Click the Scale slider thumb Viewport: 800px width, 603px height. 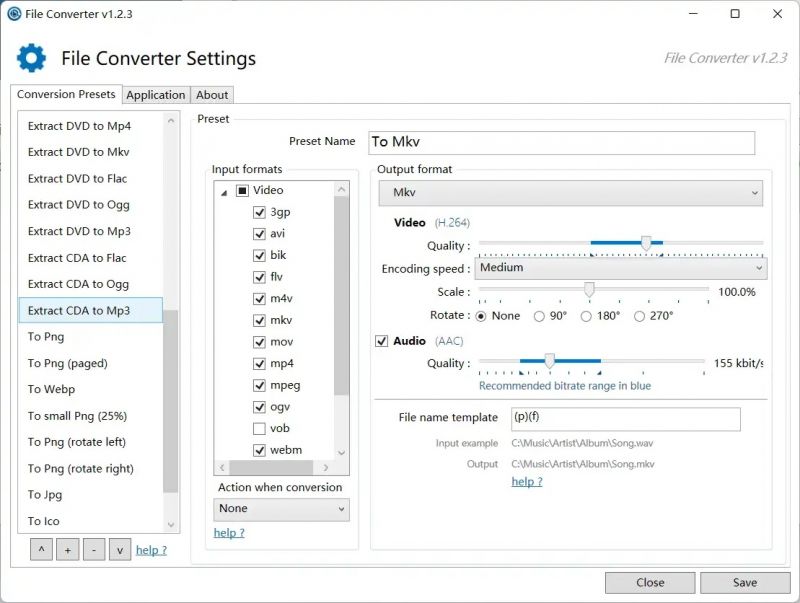(589, 289)
